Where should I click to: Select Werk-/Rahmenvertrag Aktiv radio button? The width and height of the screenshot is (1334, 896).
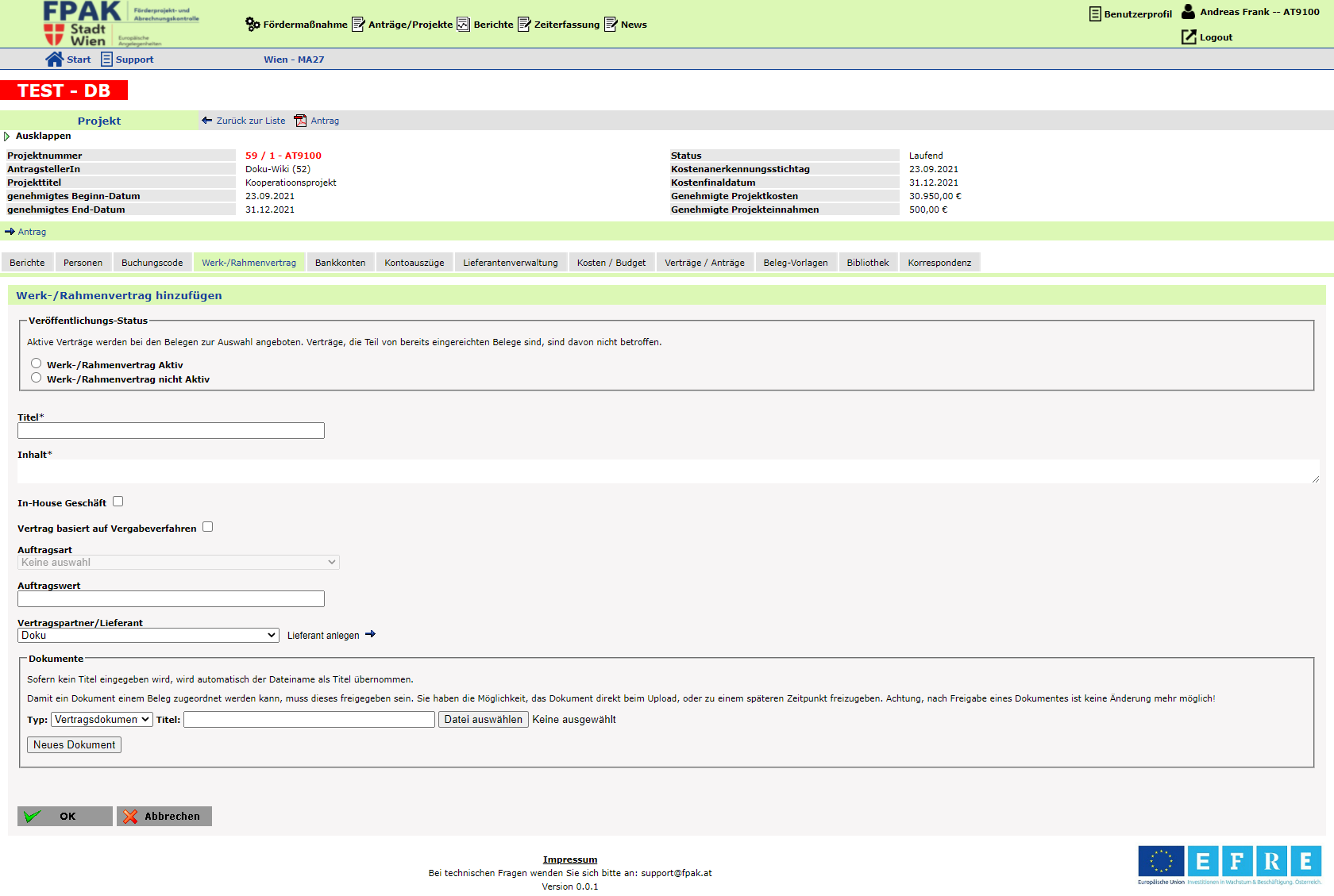pos(36,363)
